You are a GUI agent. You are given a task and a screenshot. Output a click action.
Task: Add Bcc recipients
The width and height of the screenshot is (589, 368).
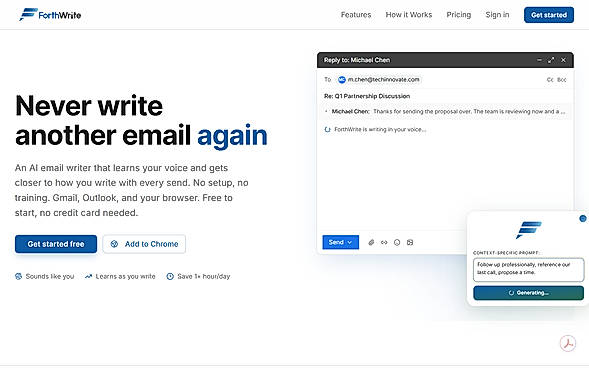tap(562, 80)
